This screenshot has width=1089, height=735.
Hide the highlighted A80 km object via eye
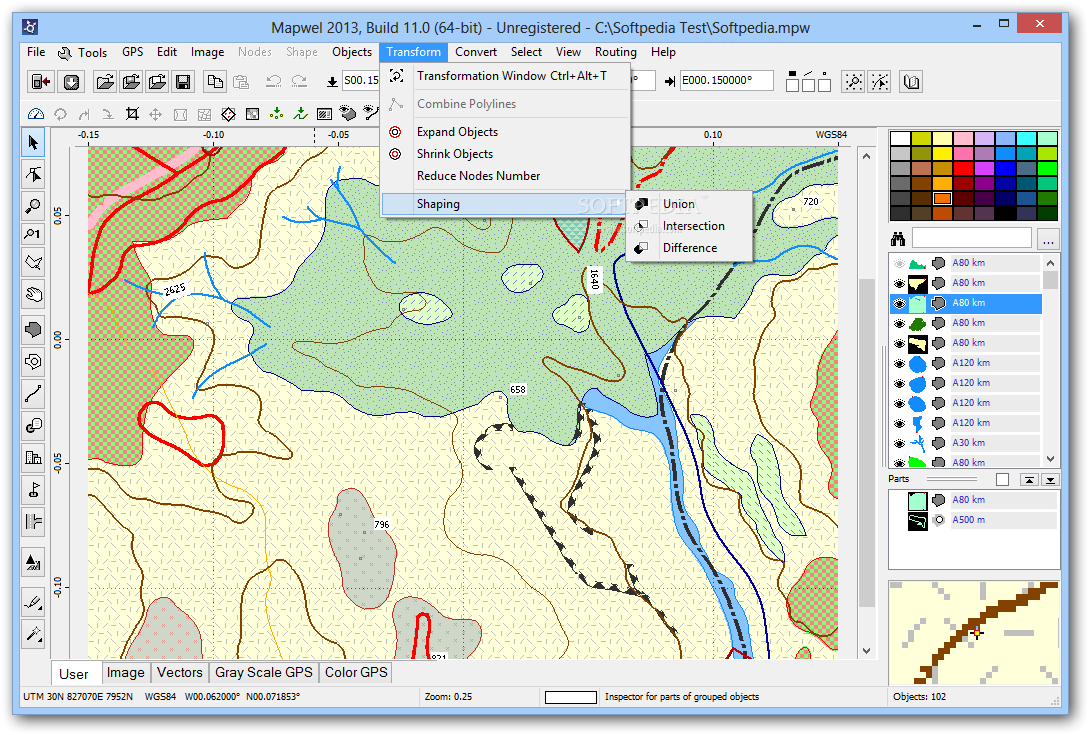899,304
